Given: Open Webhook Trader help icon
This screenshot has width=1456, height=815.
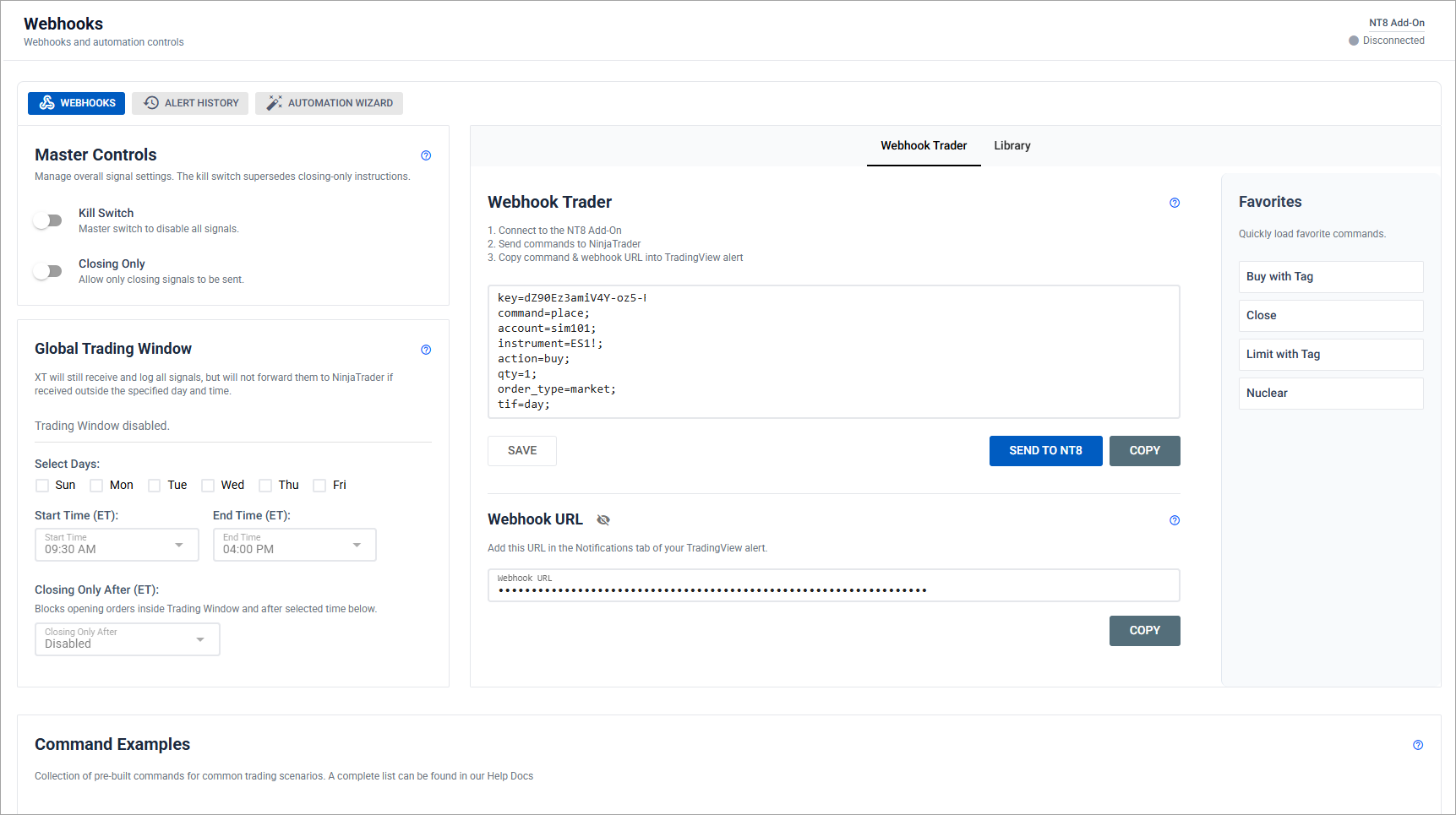Looking at the screenshot, I should 1175,203.
